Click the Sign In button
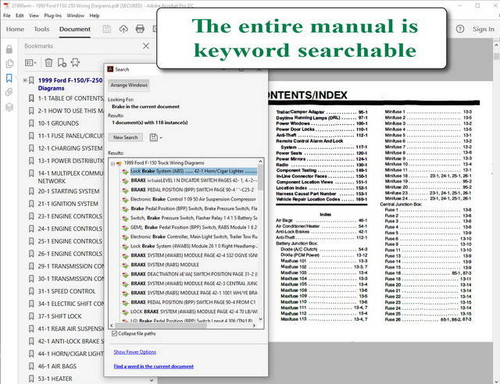 coord(483,29)
